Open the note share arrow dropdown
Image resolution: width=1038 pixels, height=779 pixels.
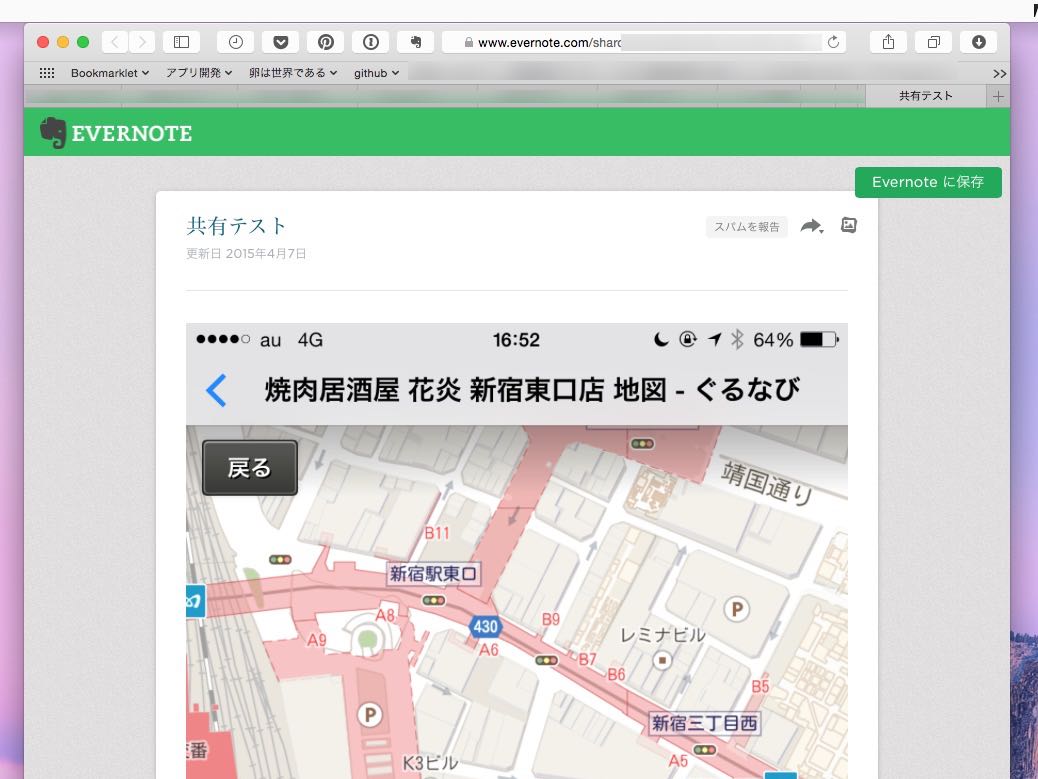click(x=812, y=226)
